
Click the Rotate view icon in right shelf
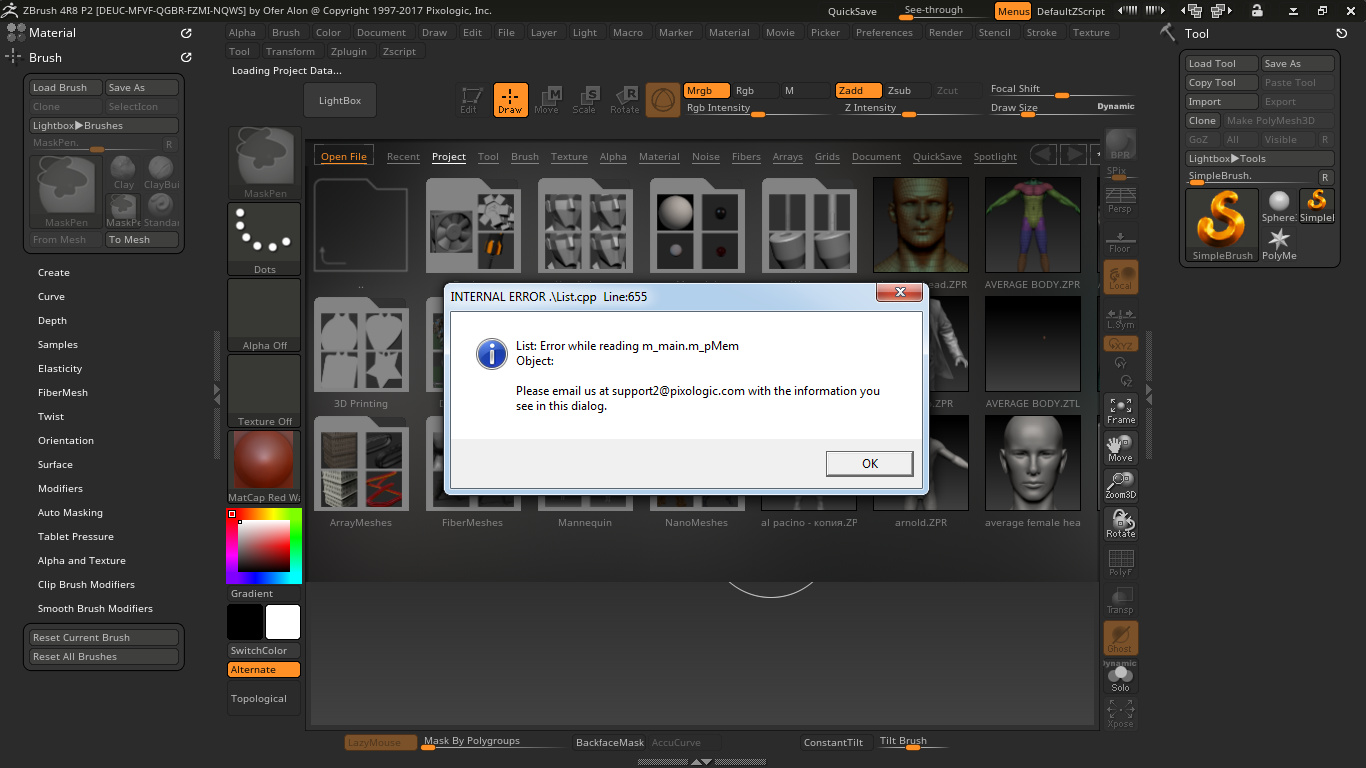coord(1120,524)
